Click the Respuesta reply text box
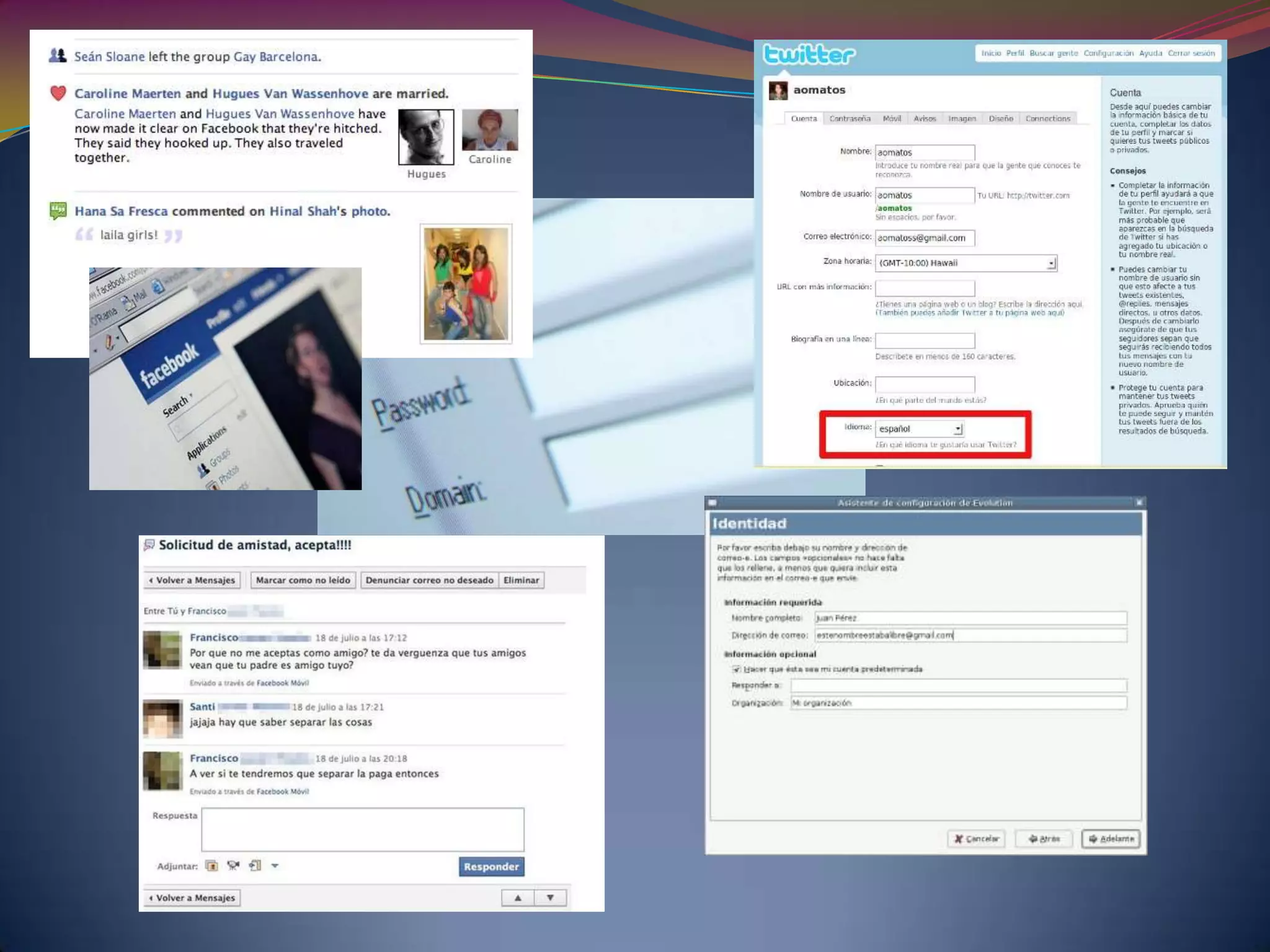The width and height of the screenshot is (1270, 952). pyautogui.click(x=362, y=829)
